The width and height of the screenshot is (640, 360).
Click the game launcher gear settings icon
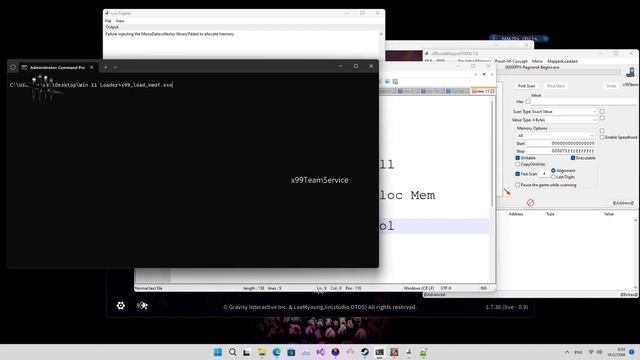point(120,305)
